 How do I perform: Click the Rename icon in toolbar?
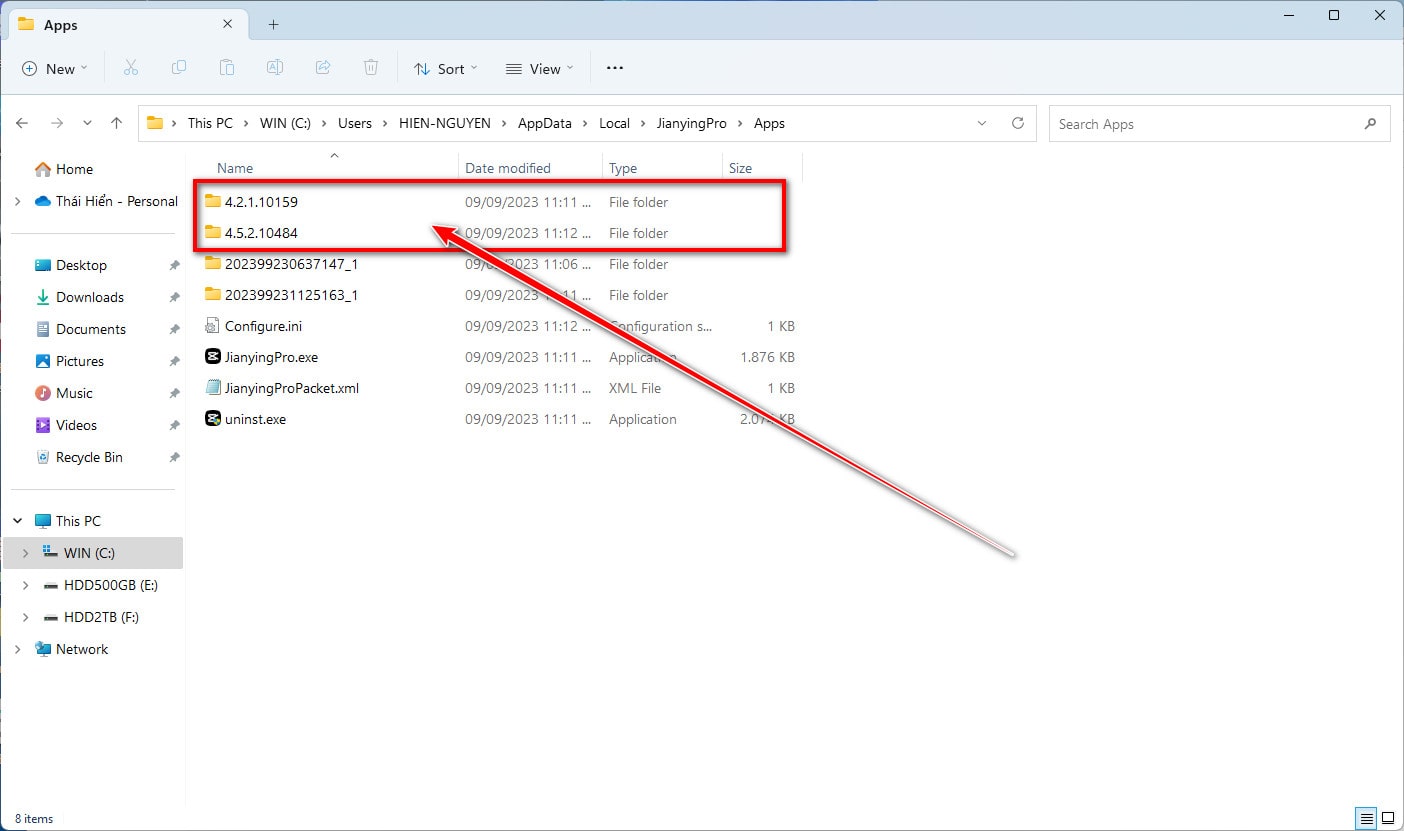click(x=275, y=68)
